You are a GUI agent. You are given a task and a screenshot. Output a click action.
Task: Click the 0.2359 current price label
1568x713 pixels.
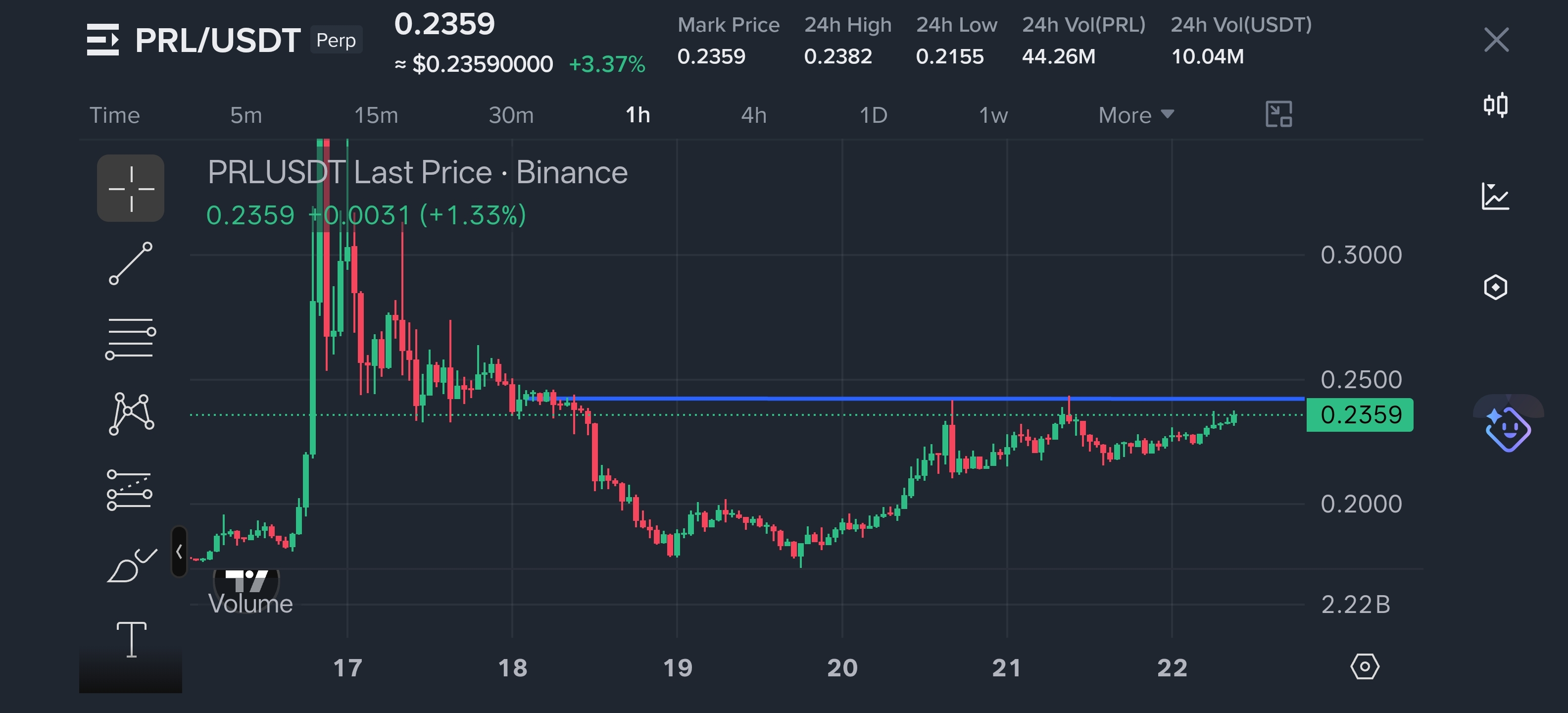point(1360,415)
